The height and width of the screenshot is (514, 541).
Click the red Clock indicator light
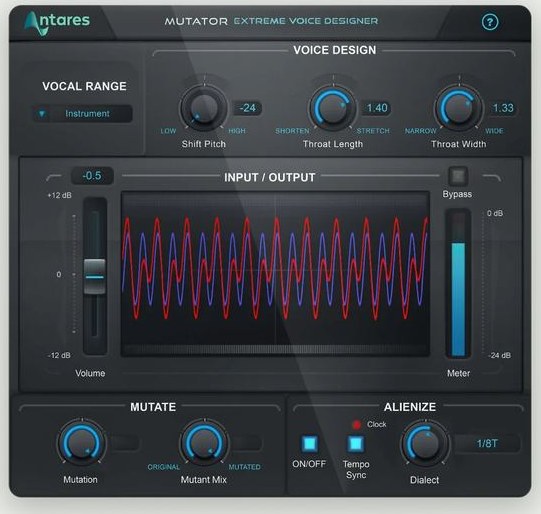click(356, 424)
